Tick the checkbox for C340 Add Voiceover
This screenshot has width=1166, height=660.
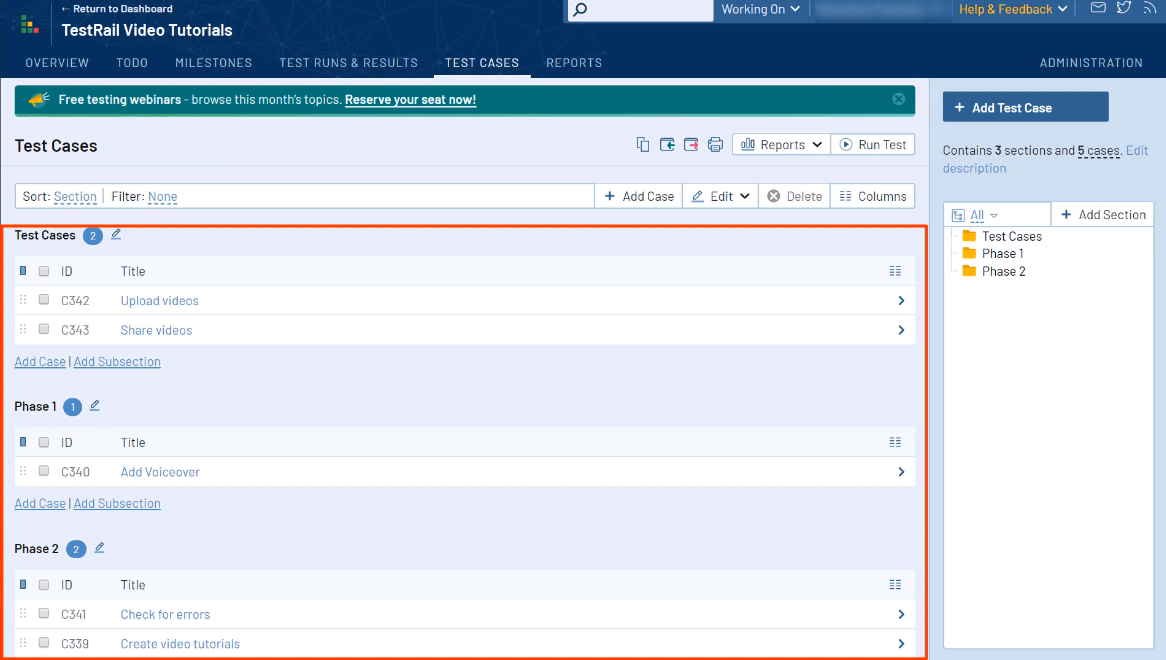pyautogui.click(x=44, y=471)
